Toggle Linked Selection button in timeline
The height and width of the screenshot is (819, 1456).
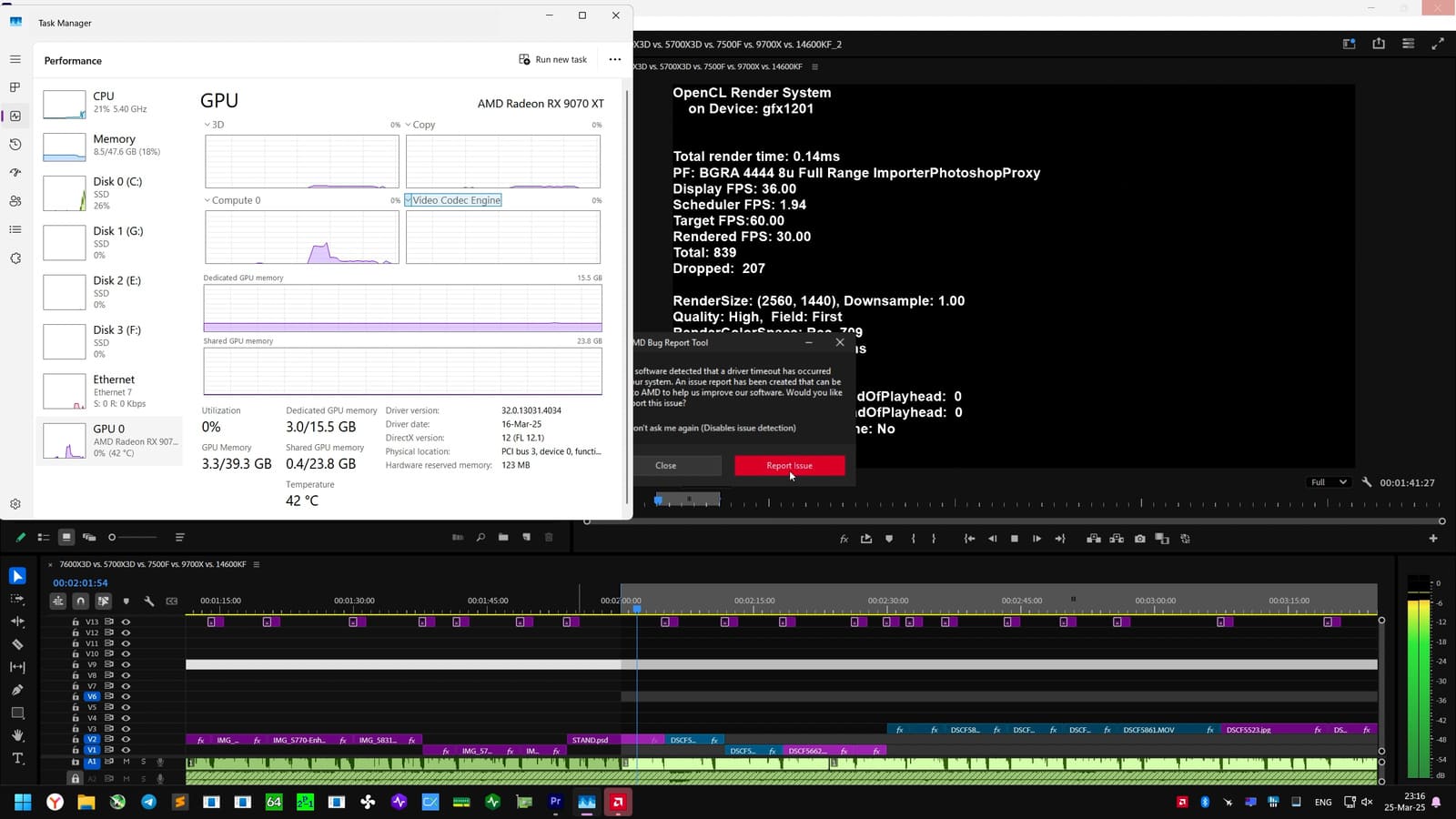point(103,601)
